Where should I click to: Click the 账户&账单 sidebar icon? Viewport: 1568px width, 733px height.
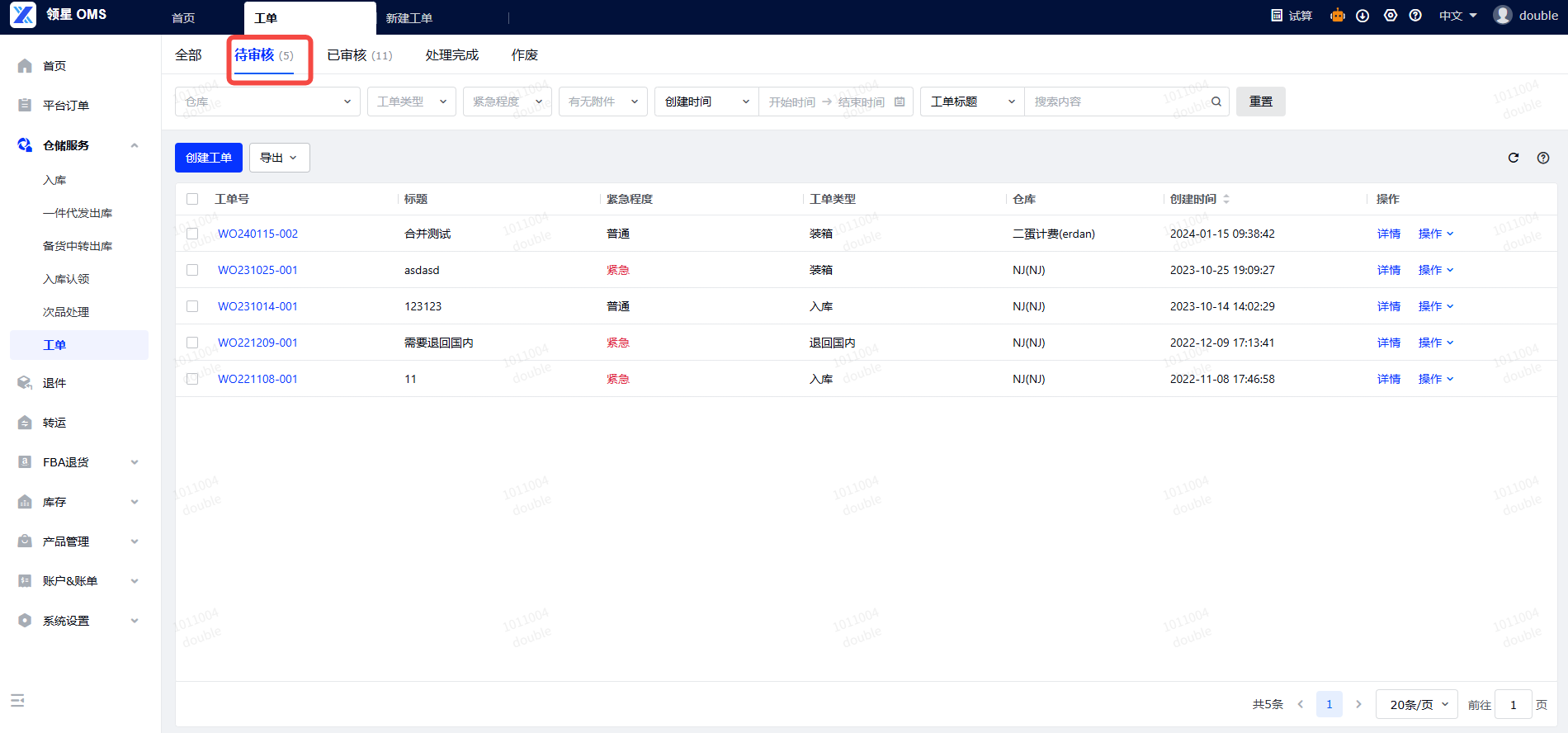[25, 581]
